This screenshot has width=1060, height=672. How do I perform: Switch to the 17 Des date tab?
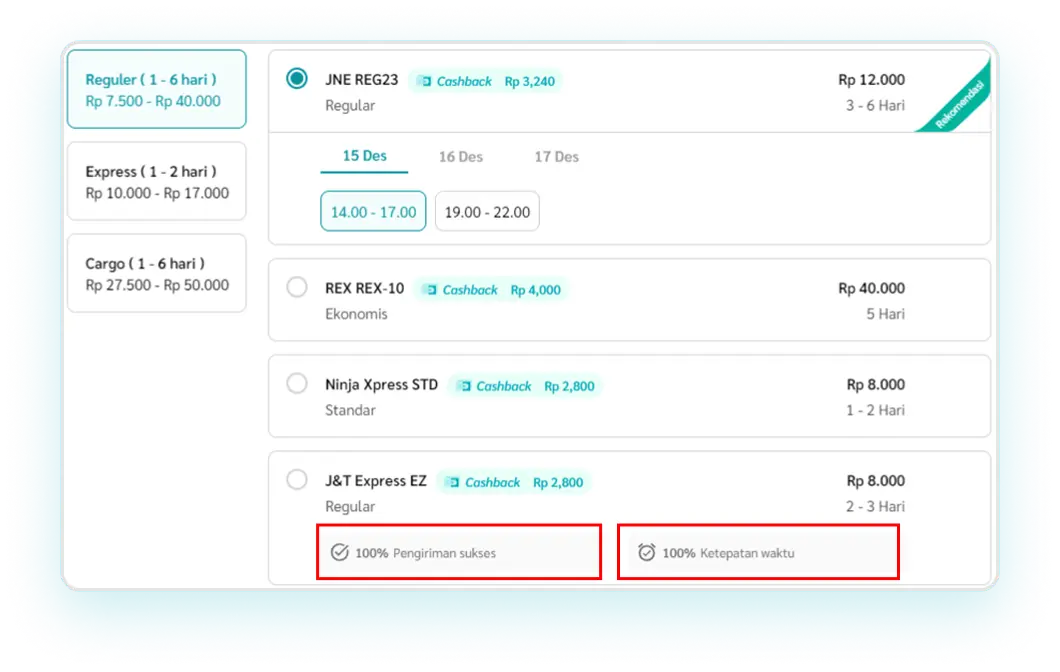tap(556, 157)
